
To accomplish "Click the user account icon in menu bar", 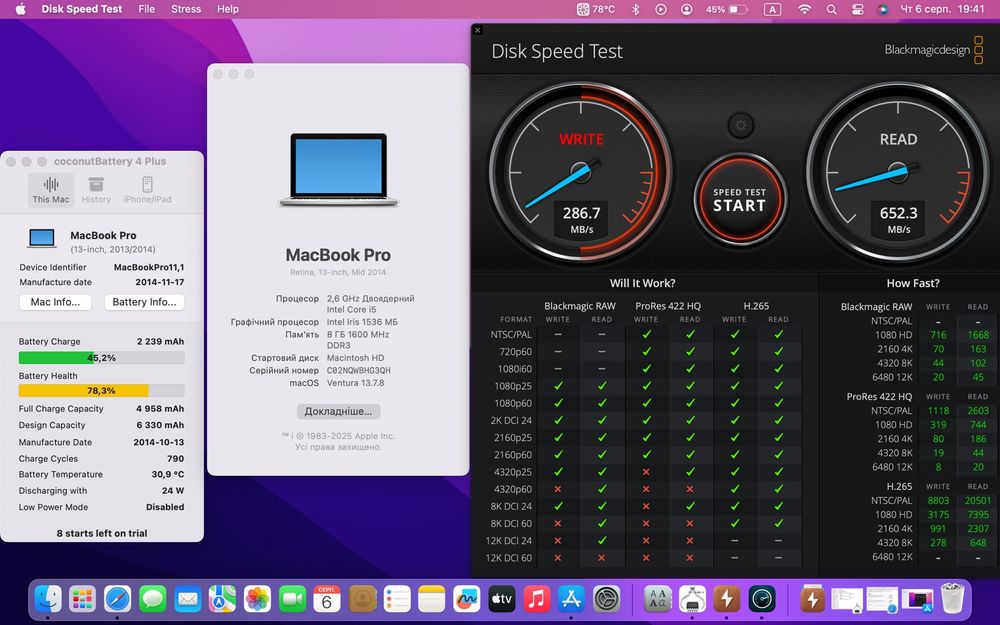I will [686, 9].
